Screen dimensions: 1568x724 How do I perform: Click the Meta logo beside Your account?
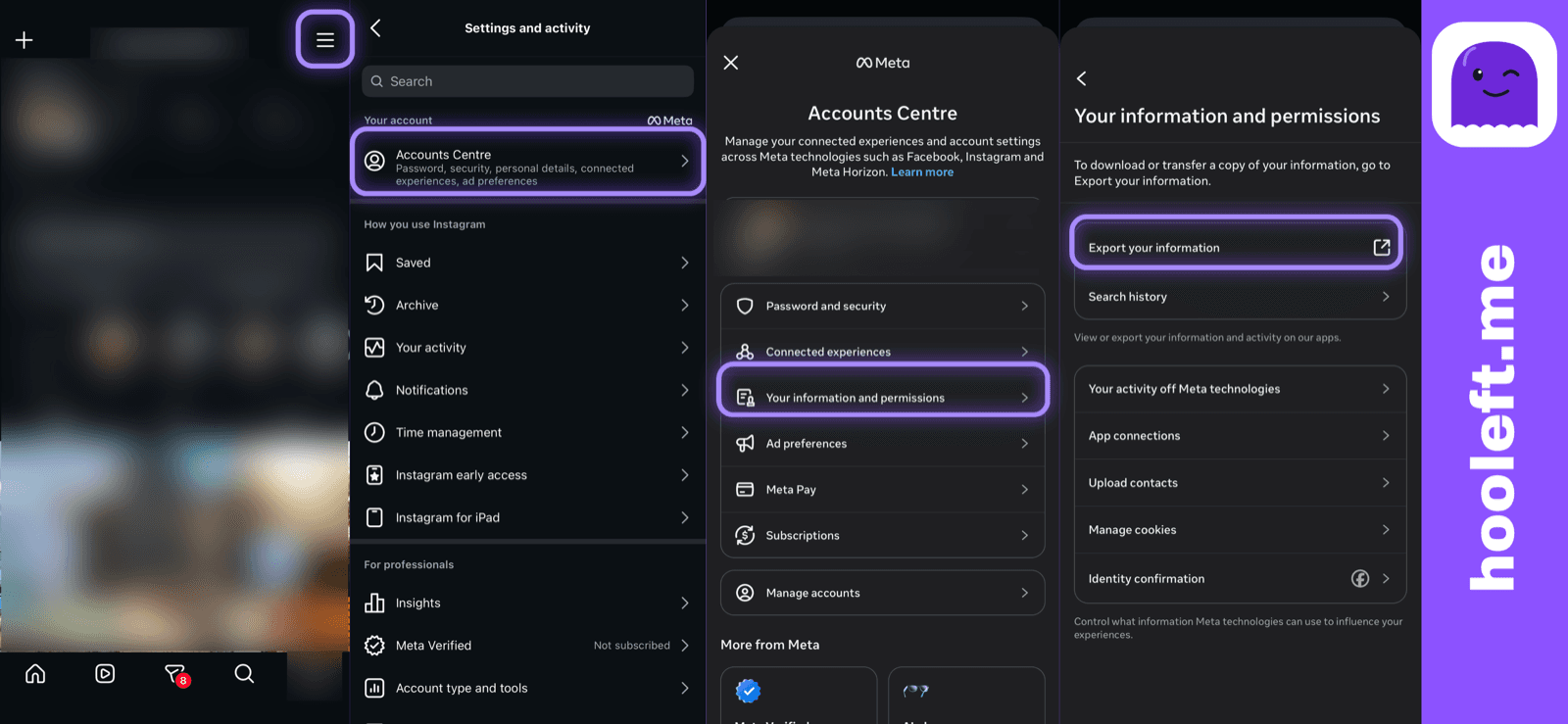669,121
